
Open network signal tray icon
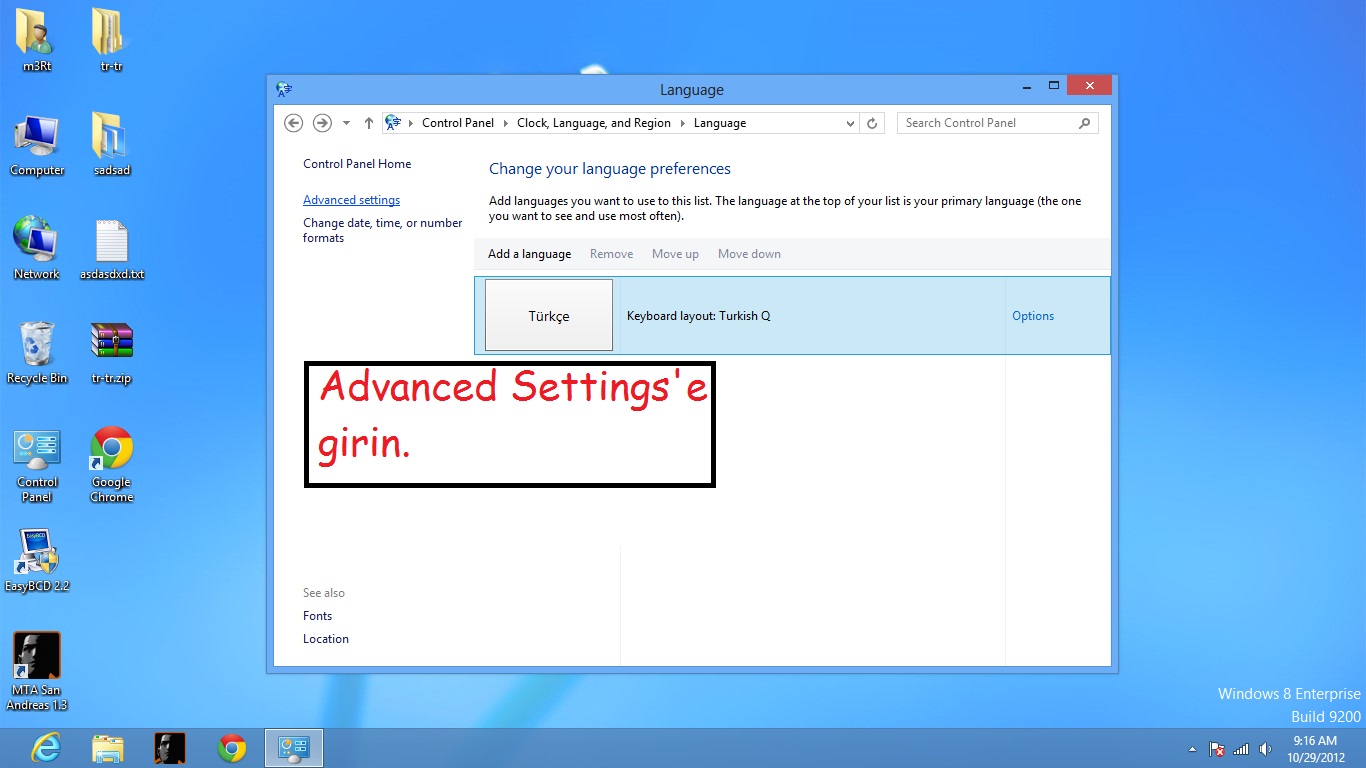tap(1241, 748)
